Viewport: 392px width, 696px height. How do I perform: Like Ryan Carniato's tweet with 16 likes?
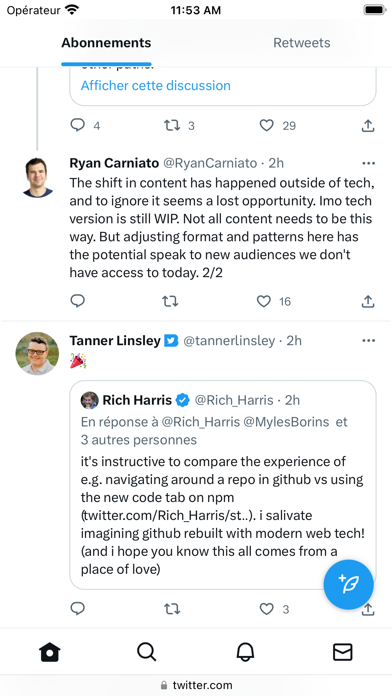pos(264,302)
